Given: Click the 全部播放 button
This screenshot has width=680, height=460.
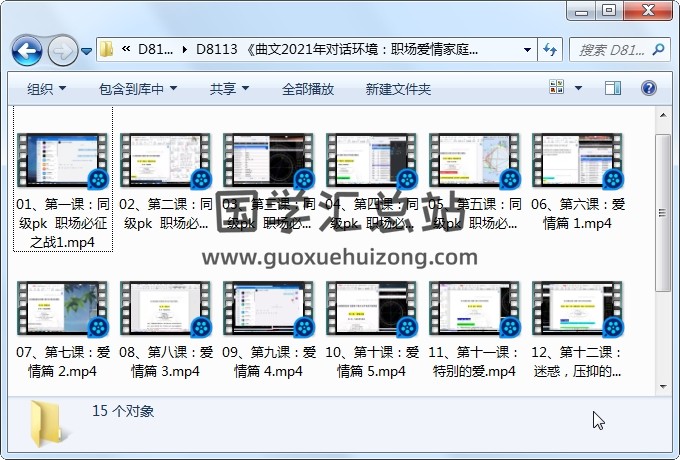Looking at the screenshot, I should tap(308, 89).
